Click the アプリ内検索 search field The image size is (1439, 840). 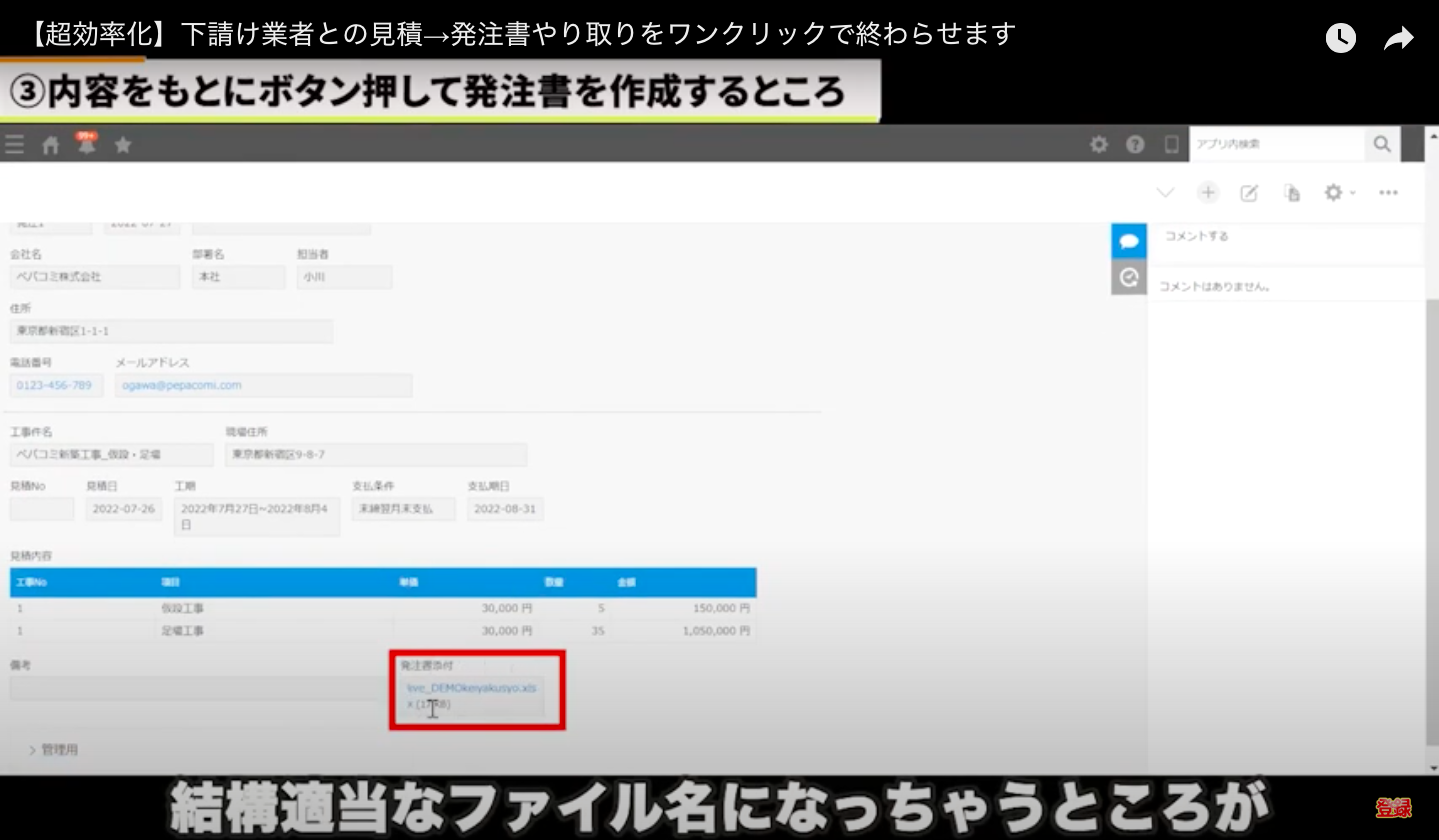pos(1277,144)
